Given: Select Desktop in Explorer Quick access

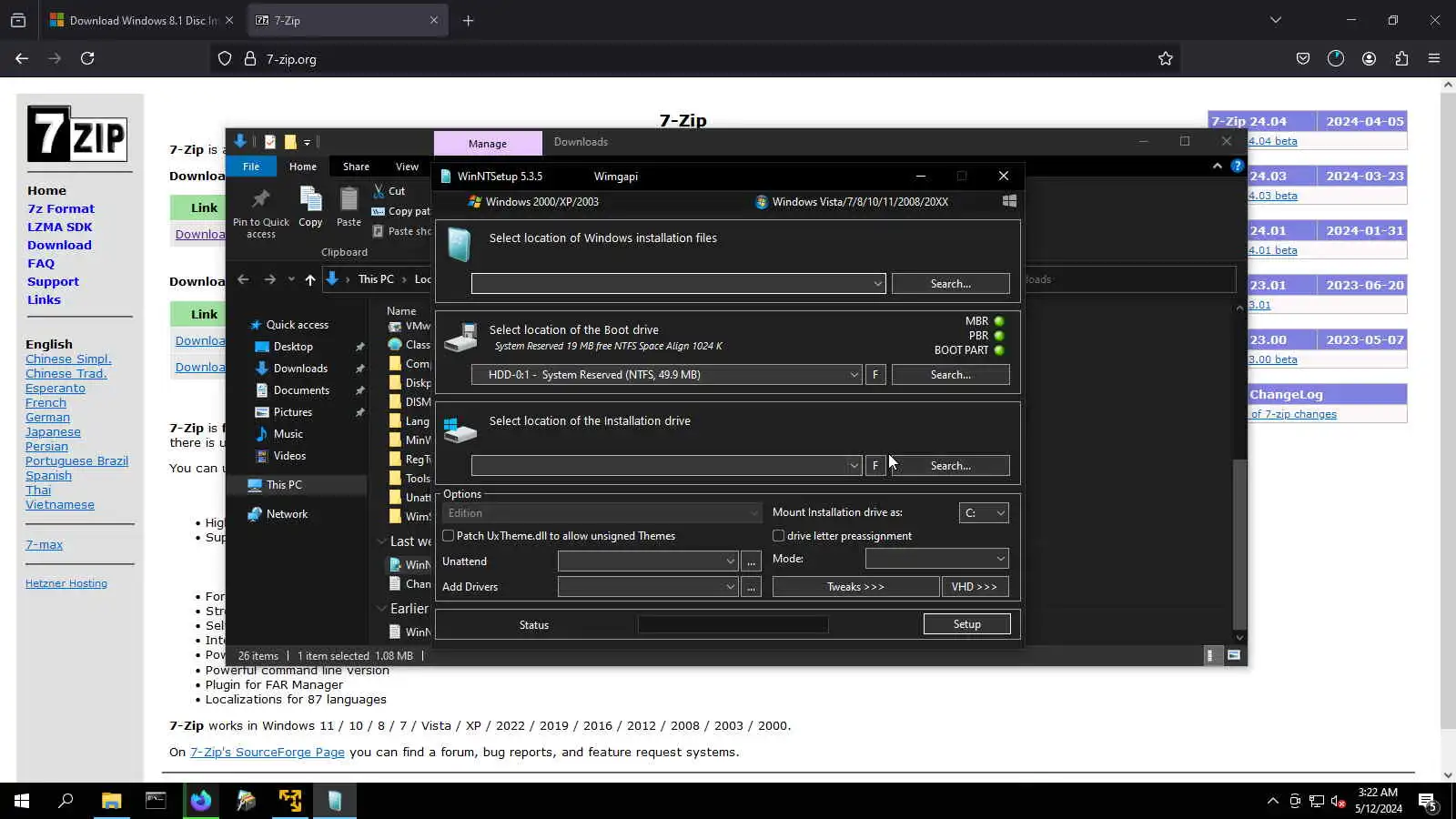Looking at the screenshot, I should pos(293,347).
